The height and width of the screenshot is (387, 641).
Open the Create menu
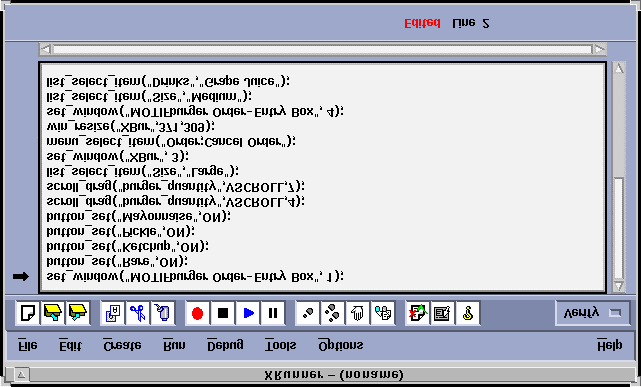tap(122, 345)
